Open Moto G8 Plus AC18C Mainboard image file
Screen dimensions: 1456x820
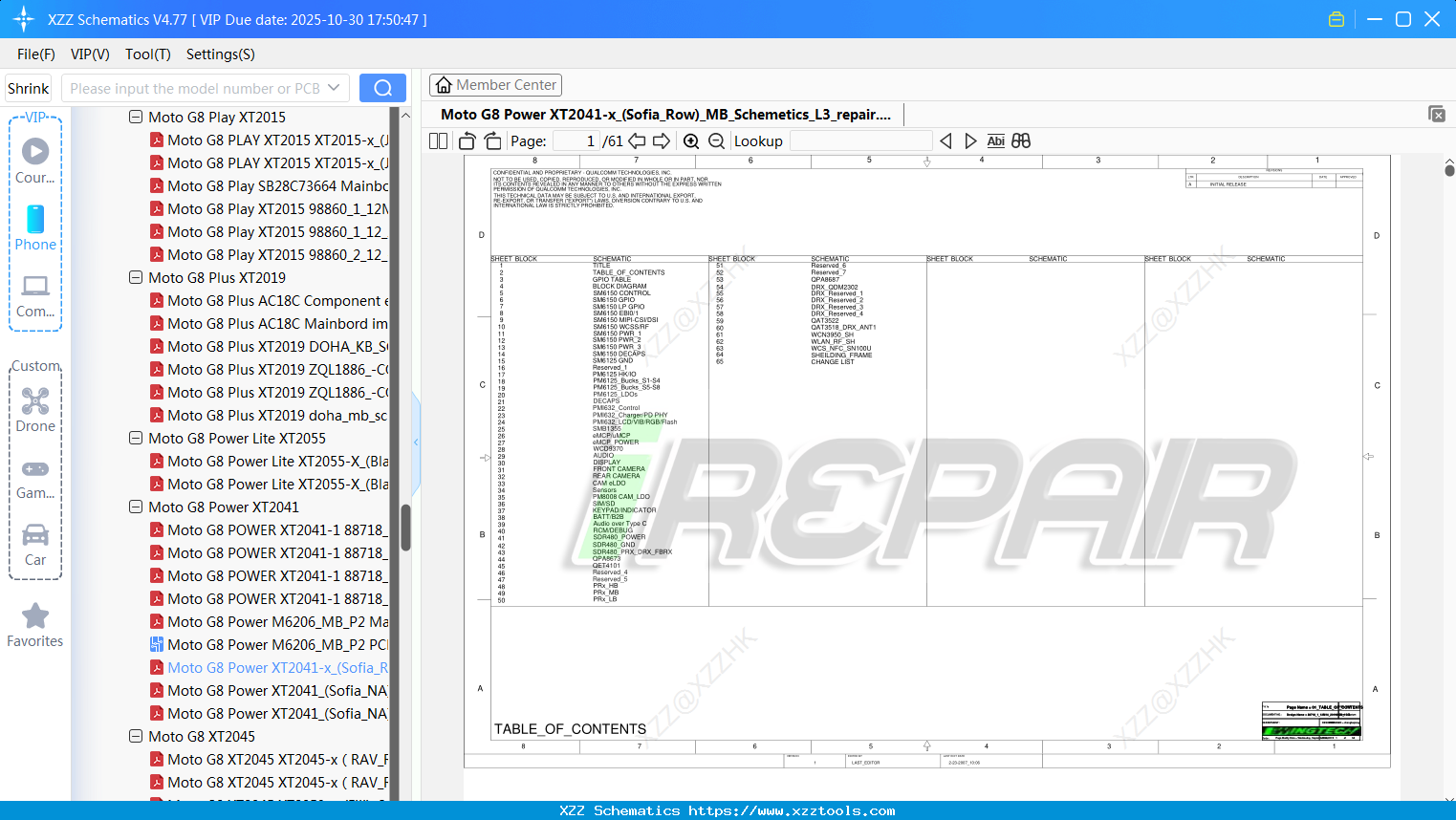click(277, 323)
